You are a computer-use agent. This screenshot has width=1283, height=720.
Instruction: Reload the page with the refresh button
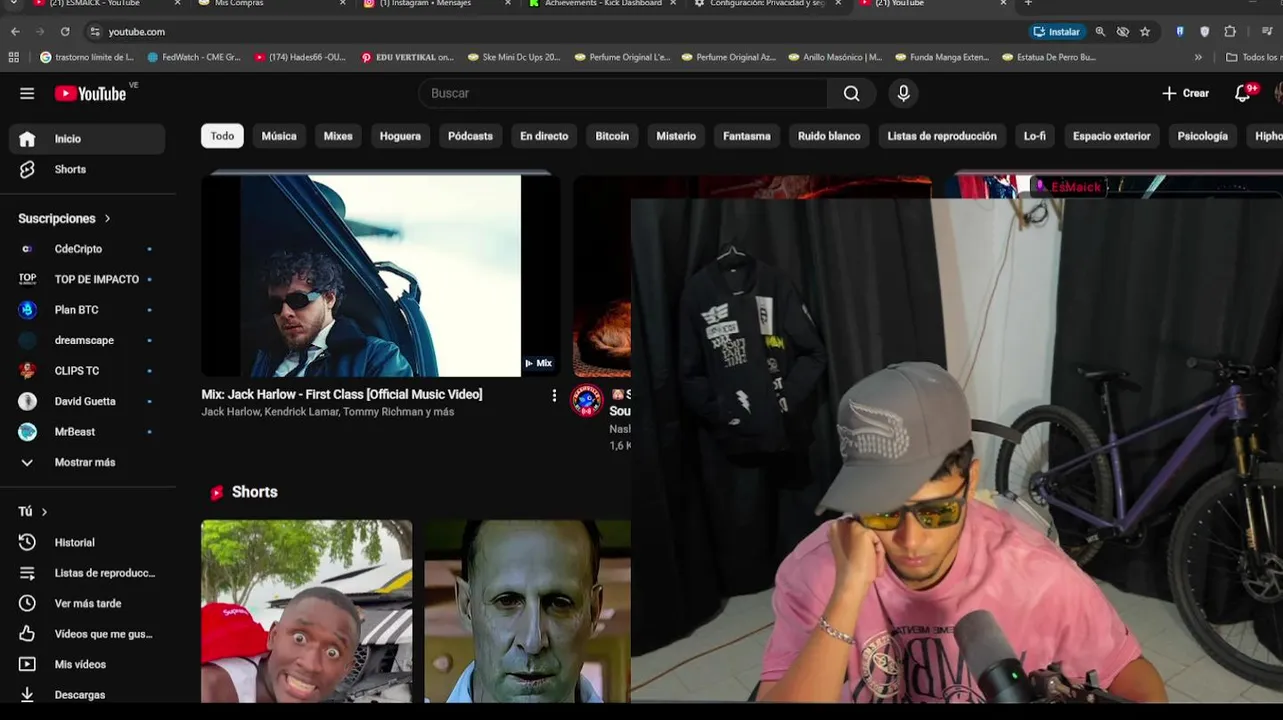pyautogui.click(x=65, y=32)
